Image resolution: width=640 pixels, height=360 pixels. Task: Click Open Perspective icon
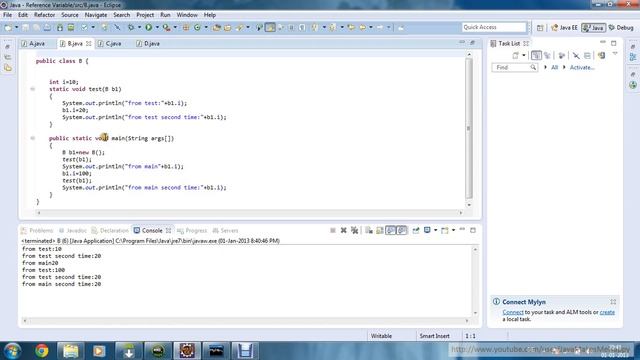[540, 28]
